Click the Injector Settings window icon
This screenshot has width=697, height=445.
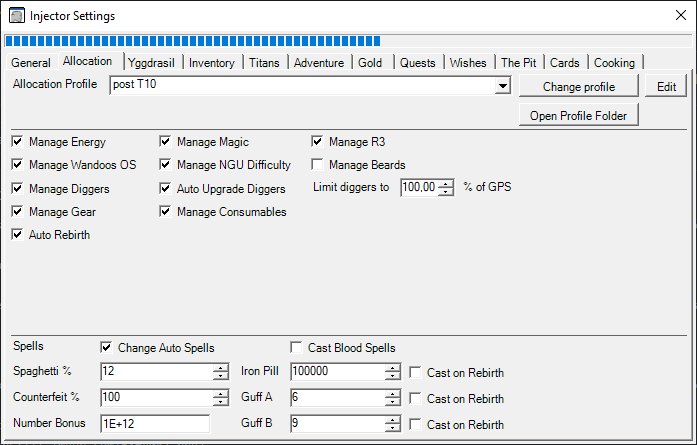coord(17,16)
